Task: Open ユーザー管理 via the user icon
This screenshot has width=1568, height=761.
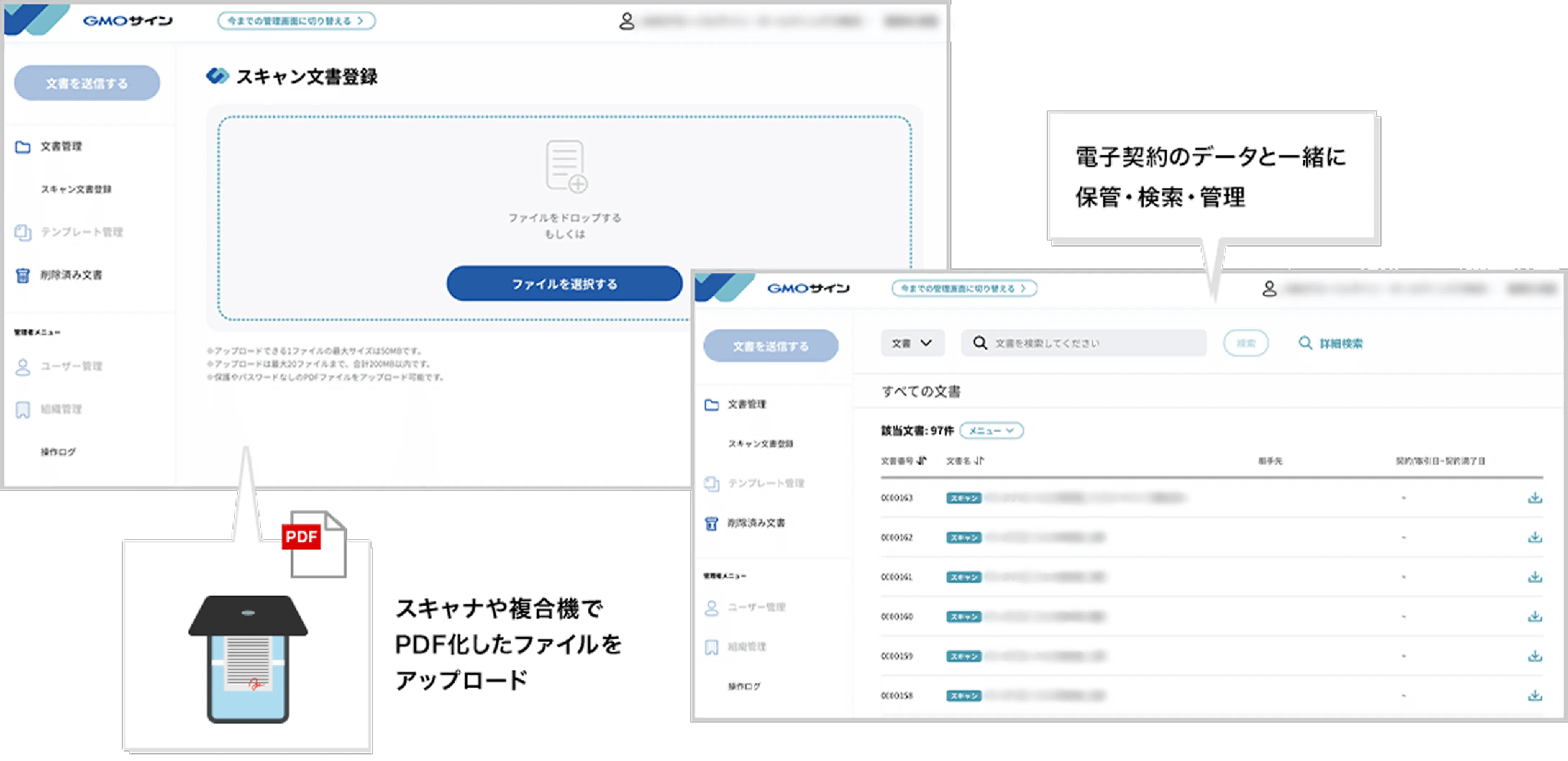Action: click(x=23, y=366)
